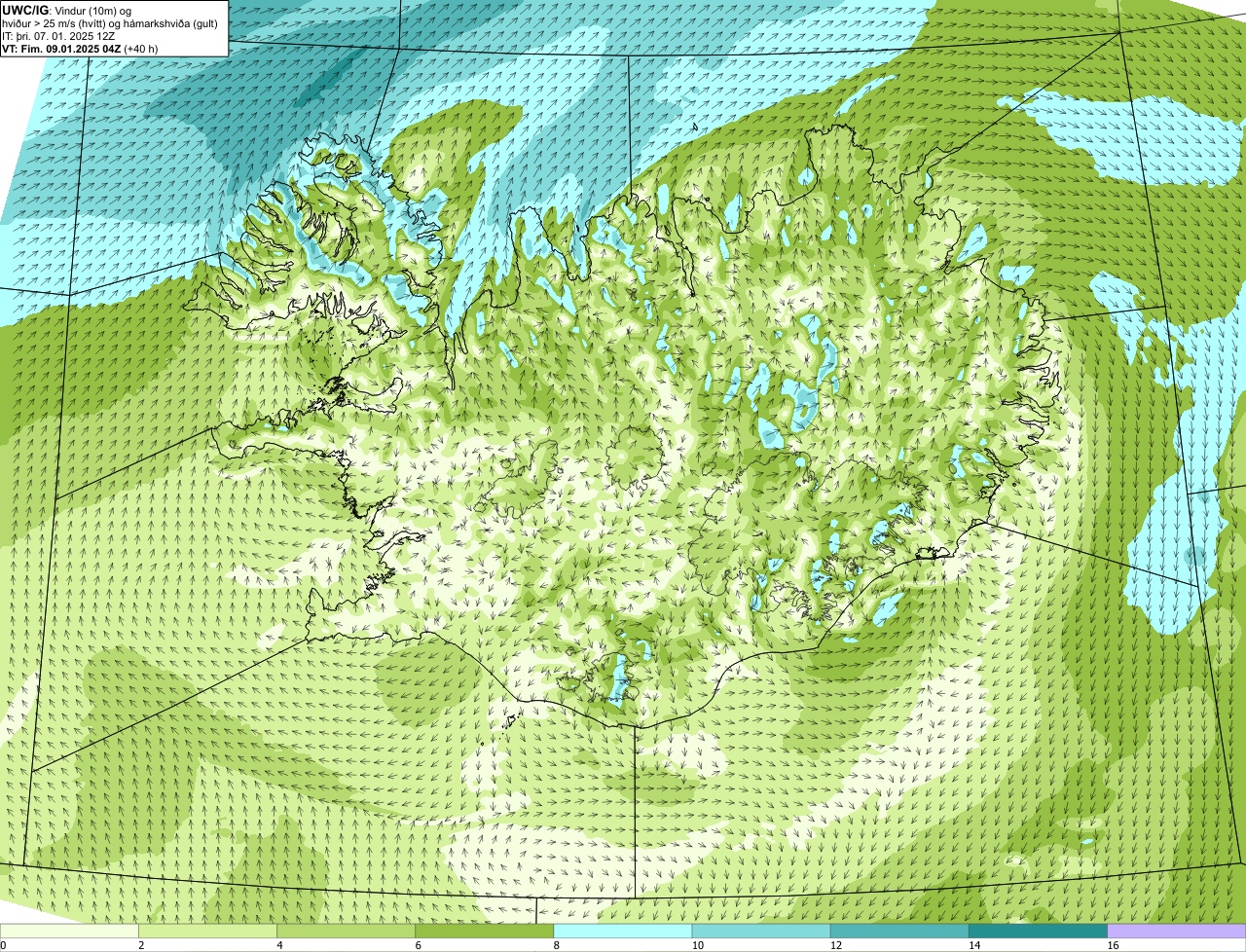Click the scale label "14"
1246x952 pixels.
click(973, 945)
